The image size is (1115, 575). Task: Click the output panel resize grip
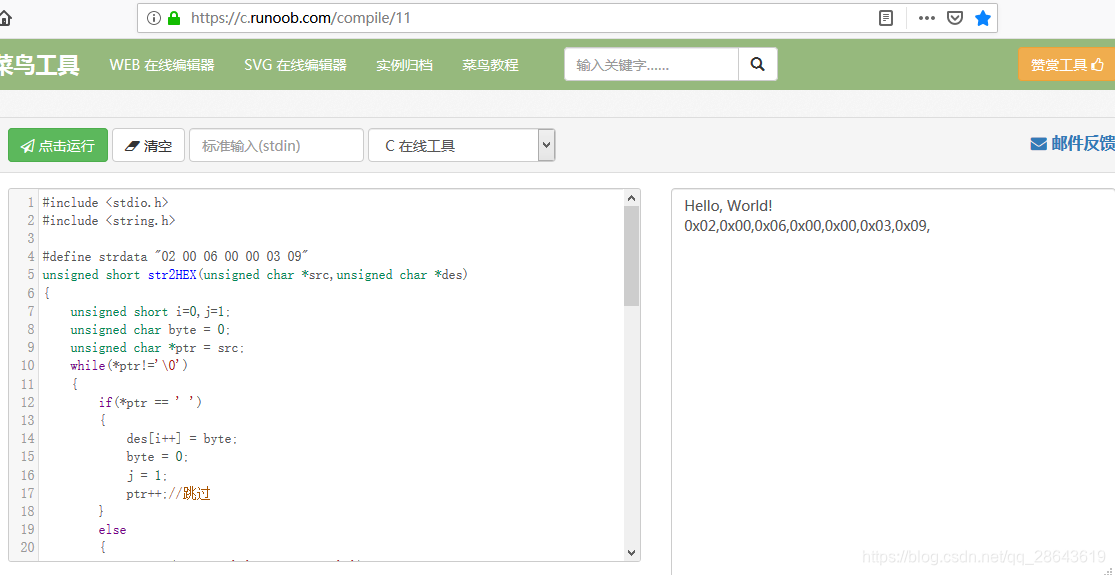[1109, 569]
